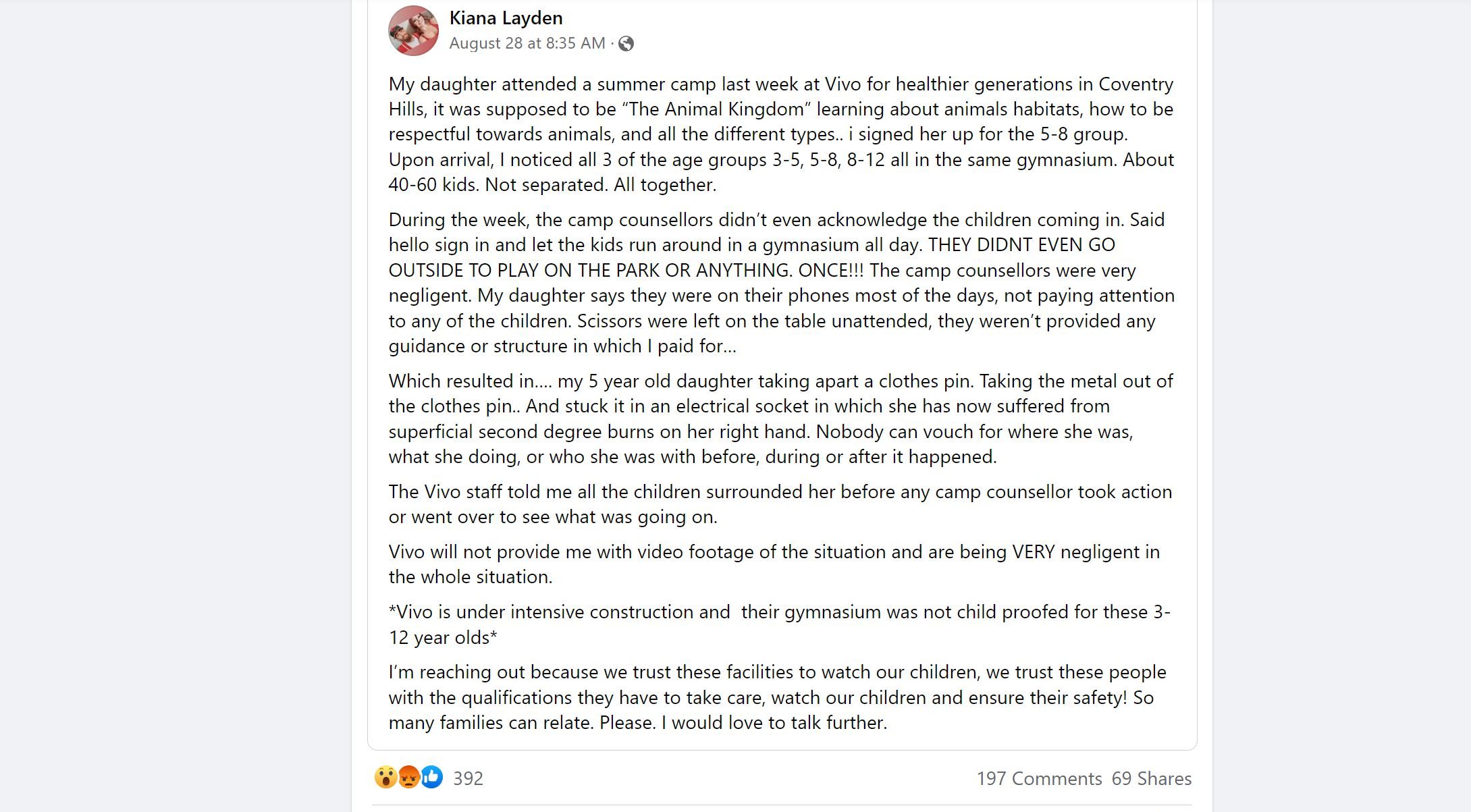Viewport: 1471px width, 812px height.
Task: Click the final paragraph of the post
Action: click(776, 697)
